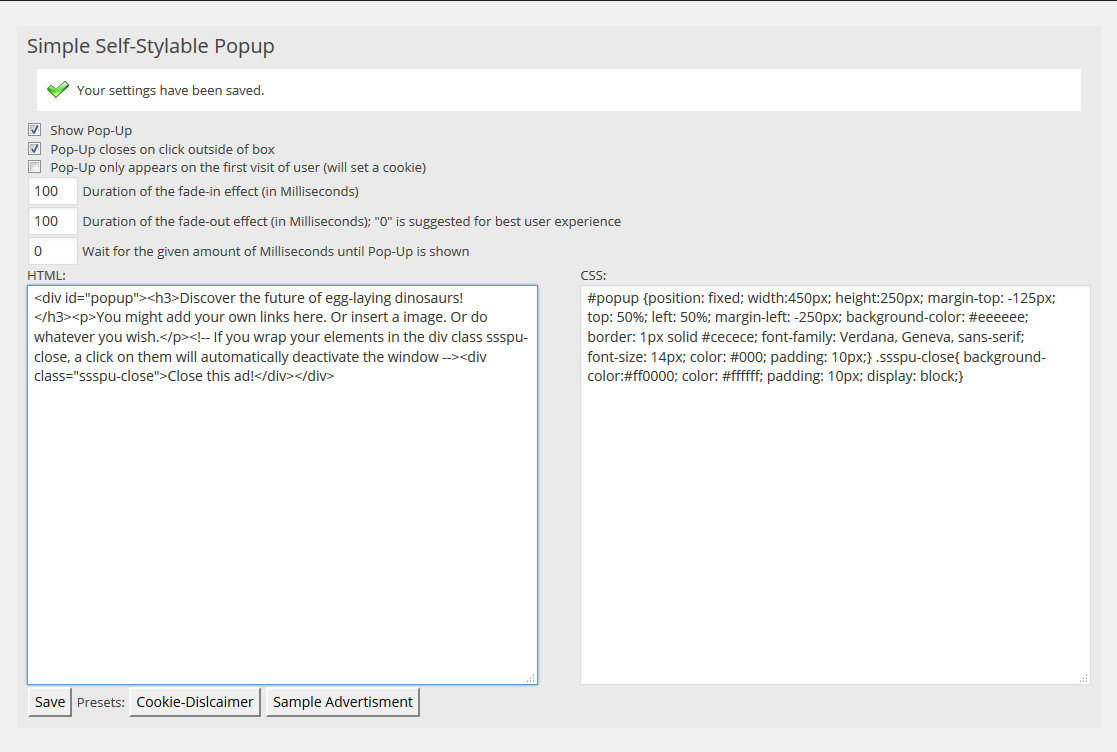Toggle Pop-Up closes on click outside box
This screenshot has width=1117, height=752.
point(34,149)
